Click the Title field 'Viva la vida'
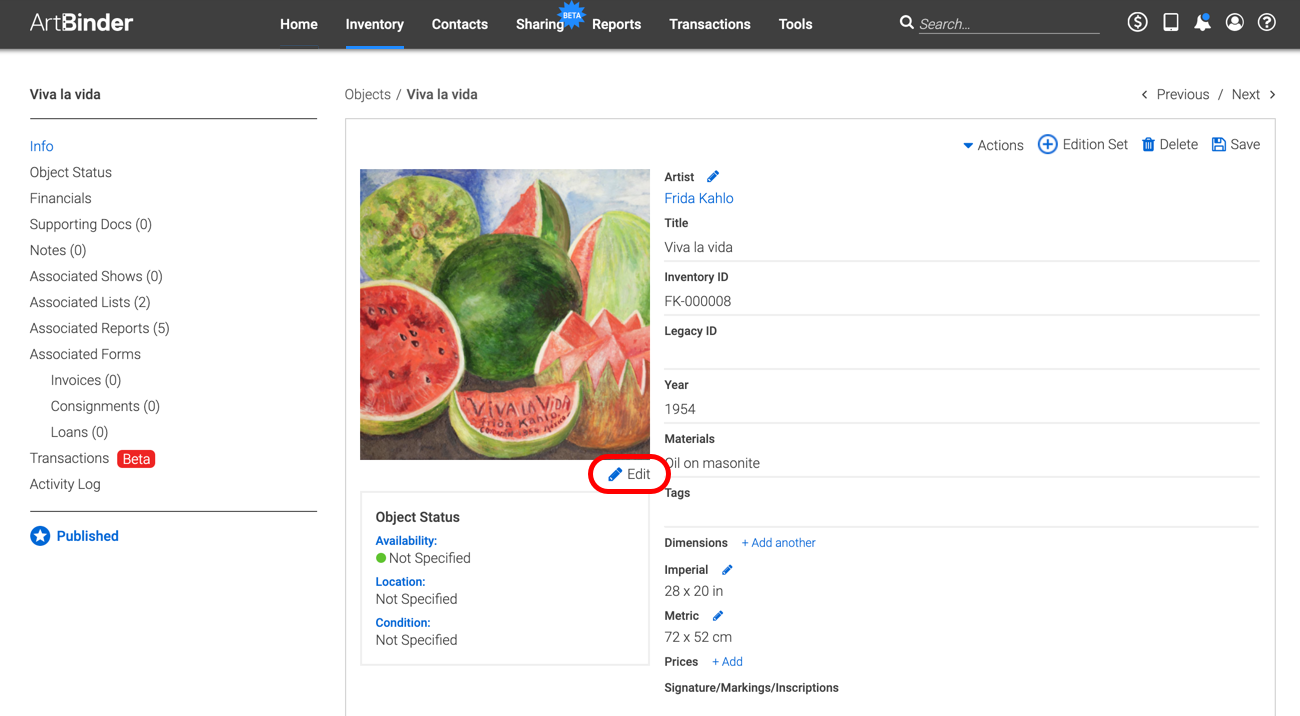This screenshot has width=1300, height=716. pyautogui.click(x=961, y=247)
